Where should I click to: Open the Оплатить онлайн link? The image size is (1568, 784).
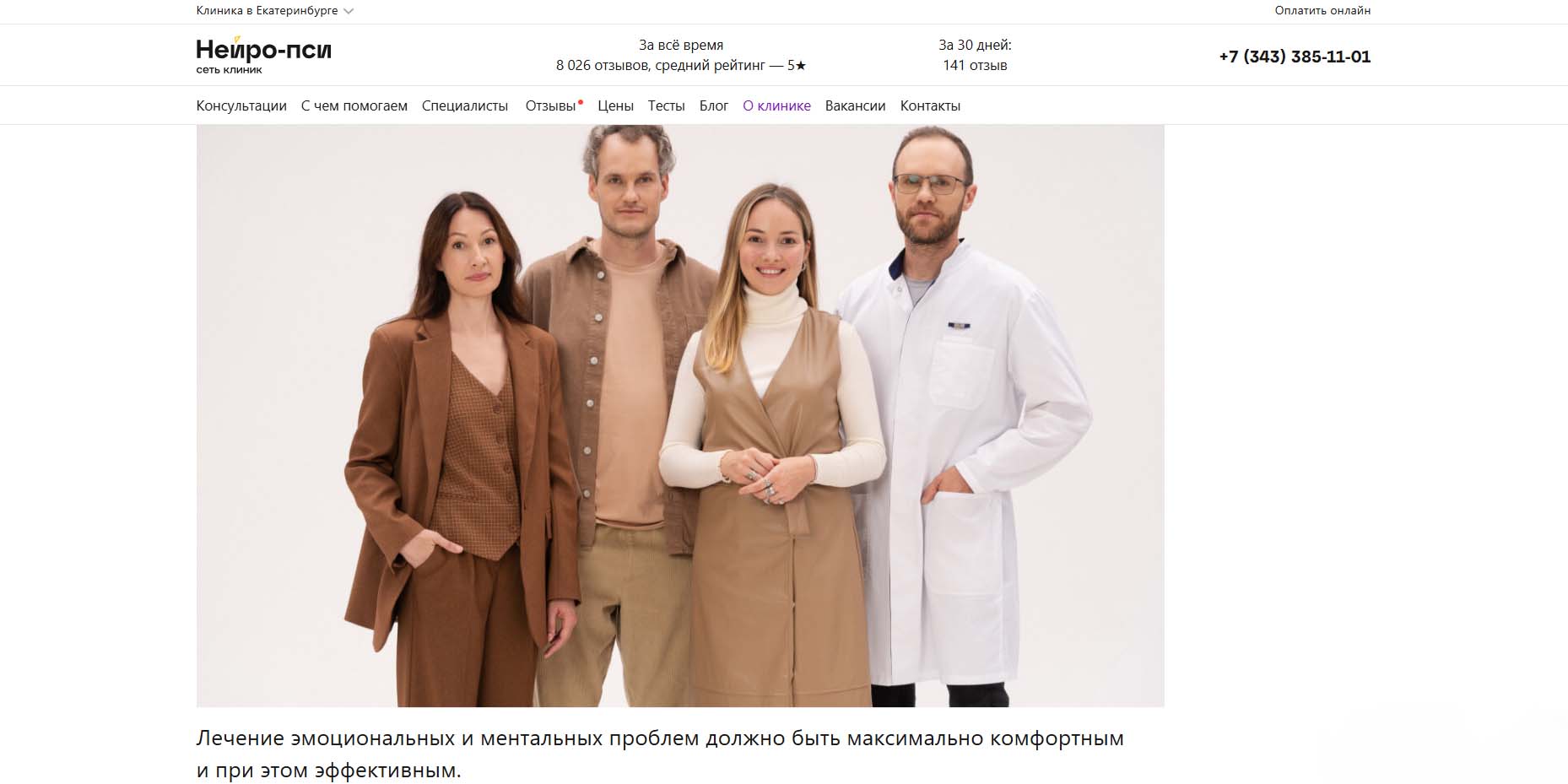click(x=1322, y=11)
